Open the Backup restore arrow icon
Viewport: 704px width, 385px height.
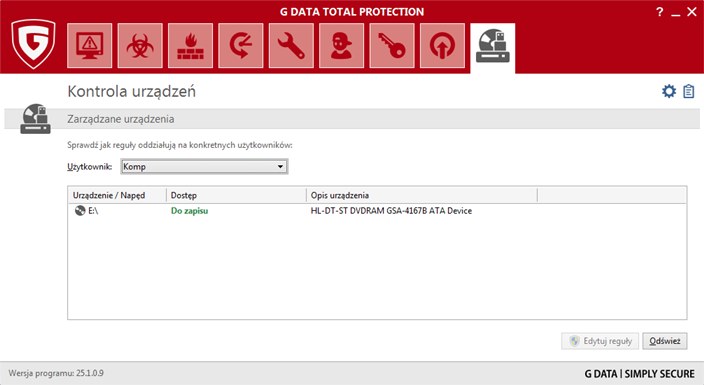click(x=241, y=46)
